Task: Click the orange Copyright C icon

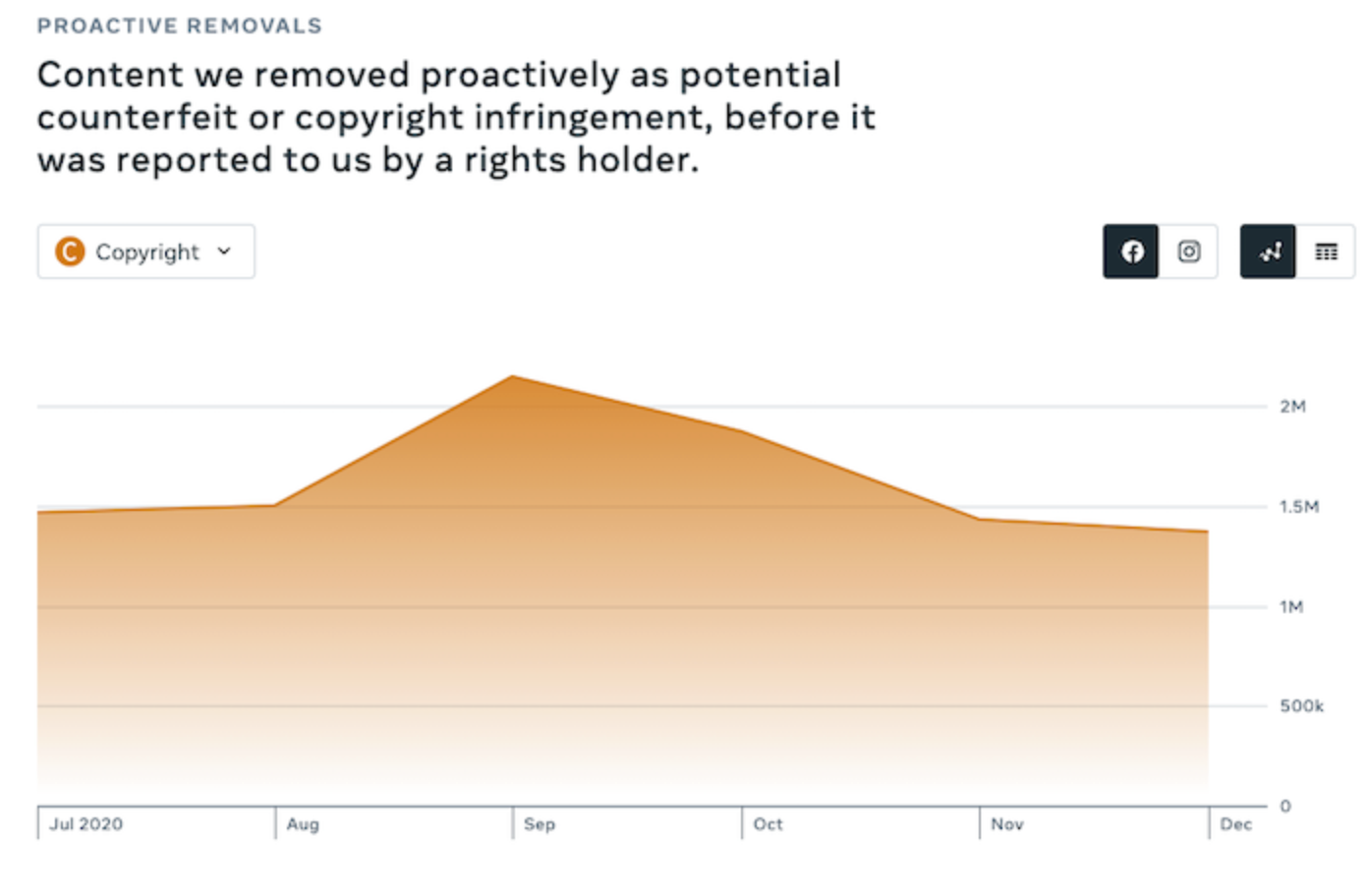Action: (x=70, y=252)
